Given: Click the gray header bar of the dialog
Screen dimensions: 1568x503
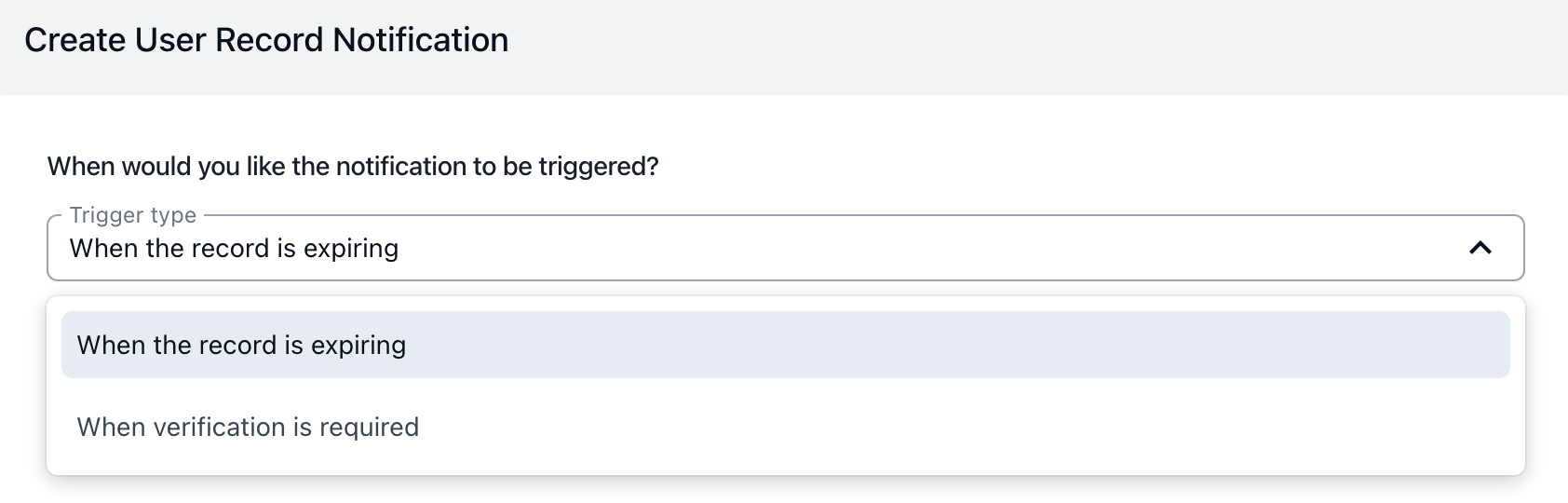Looking at the screenshot, I should click(x=1024, y=47).
